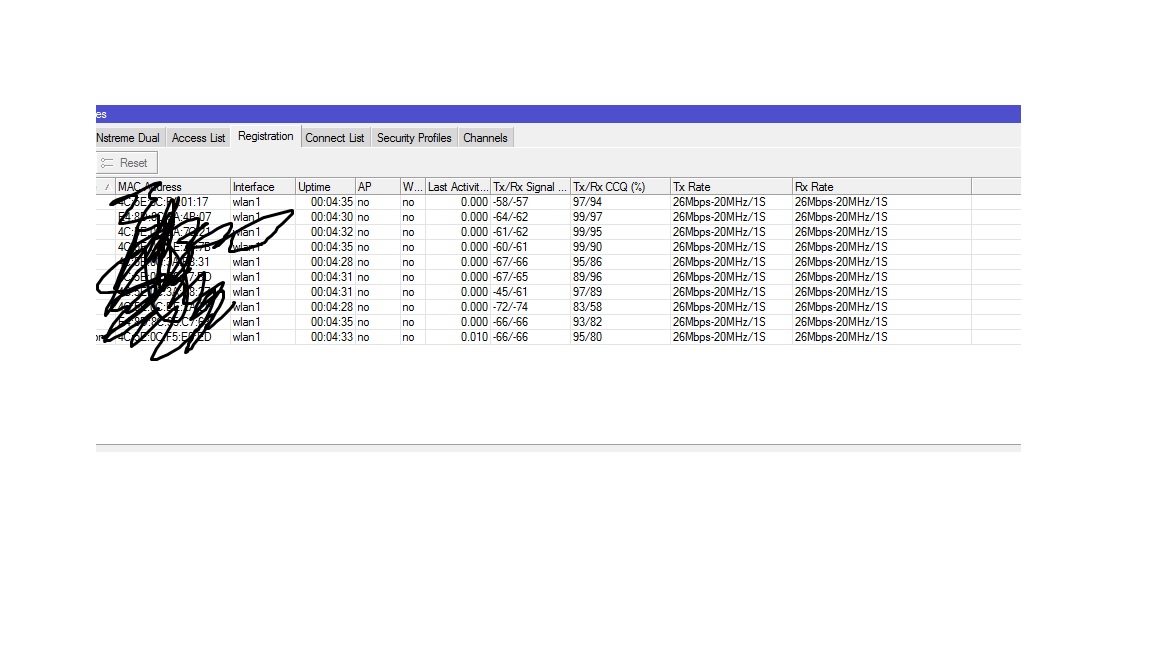Select the CCQ value 83/58
Screen dimensions: 1152x648
(x=587, y=307)
